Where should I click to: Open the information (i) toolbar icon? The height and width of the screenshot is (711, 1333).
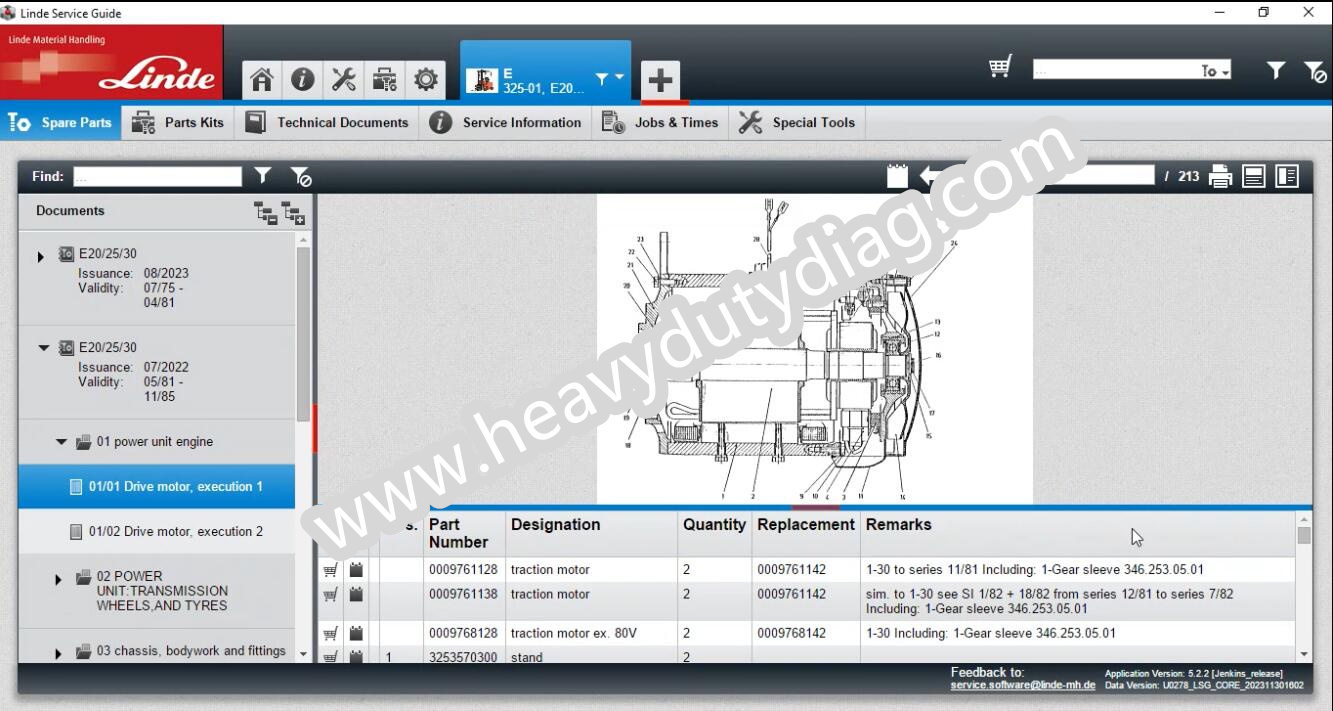tap(303, 79)
